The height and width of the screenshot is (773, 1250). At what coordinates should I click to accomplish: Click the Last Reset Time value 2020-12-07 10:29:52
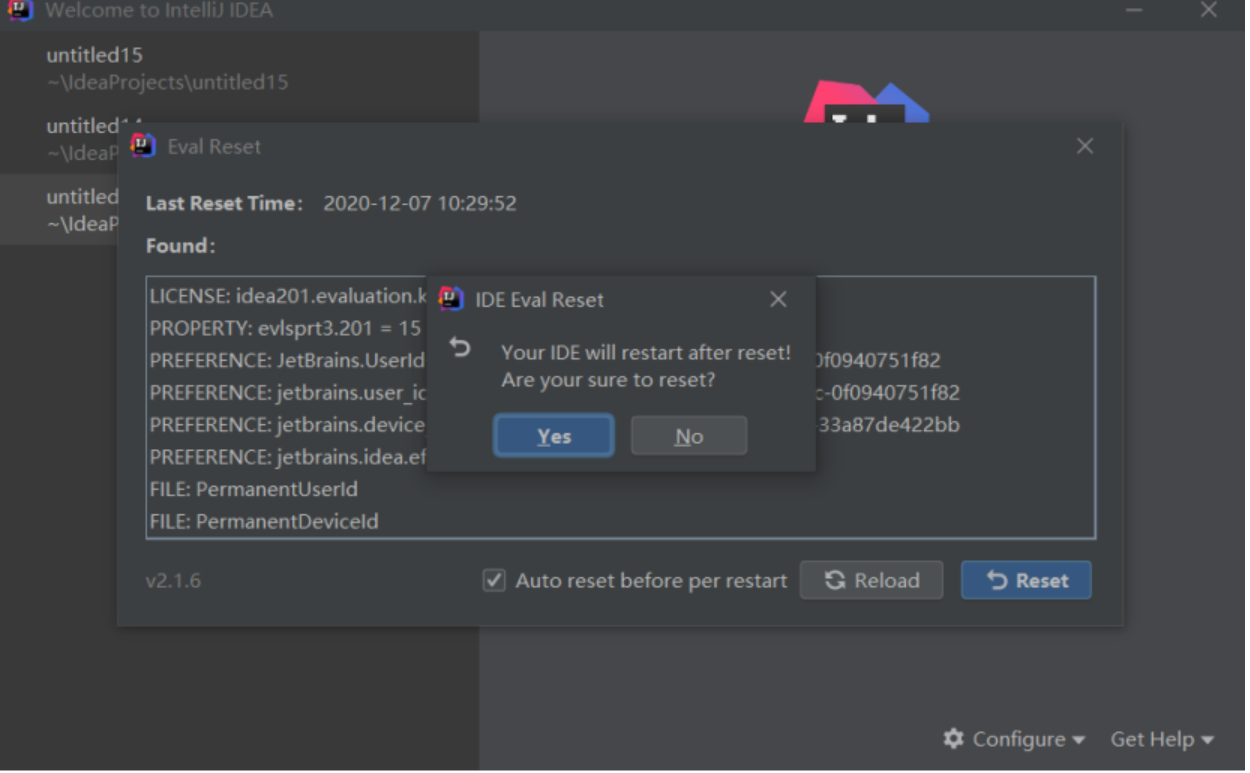point(420,203)
